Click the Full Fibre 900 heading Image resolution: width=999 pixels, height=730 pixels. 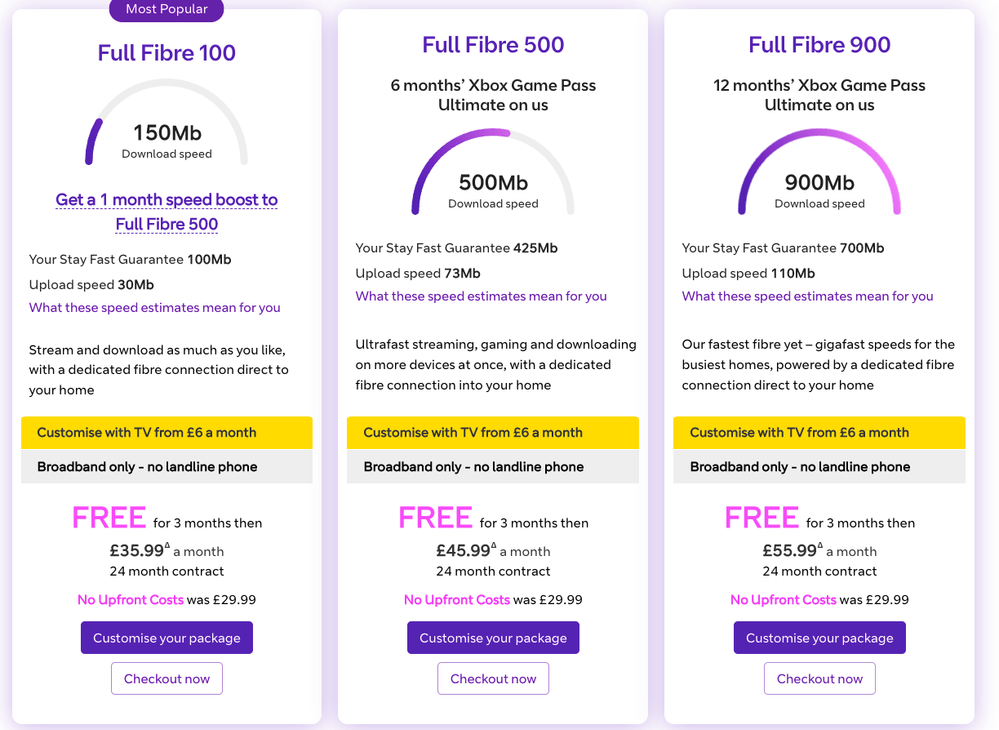[819, 45]
